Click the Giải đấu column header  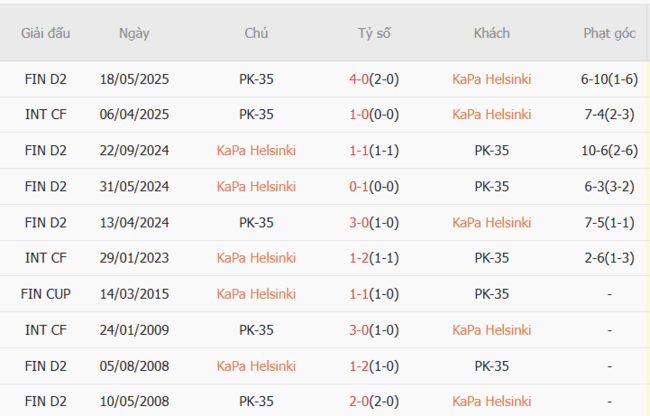click(x=46, y=33)
